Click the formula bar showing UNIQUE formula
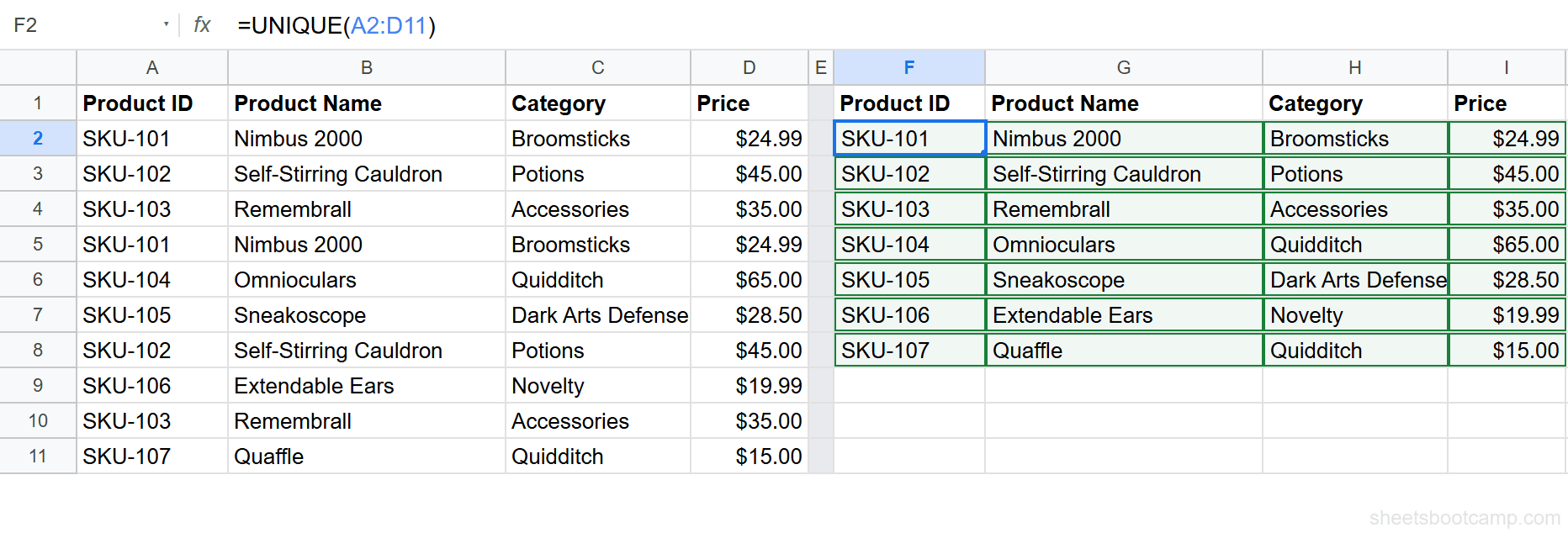Viewport: 1568px width, 533px height. (336, 25)
